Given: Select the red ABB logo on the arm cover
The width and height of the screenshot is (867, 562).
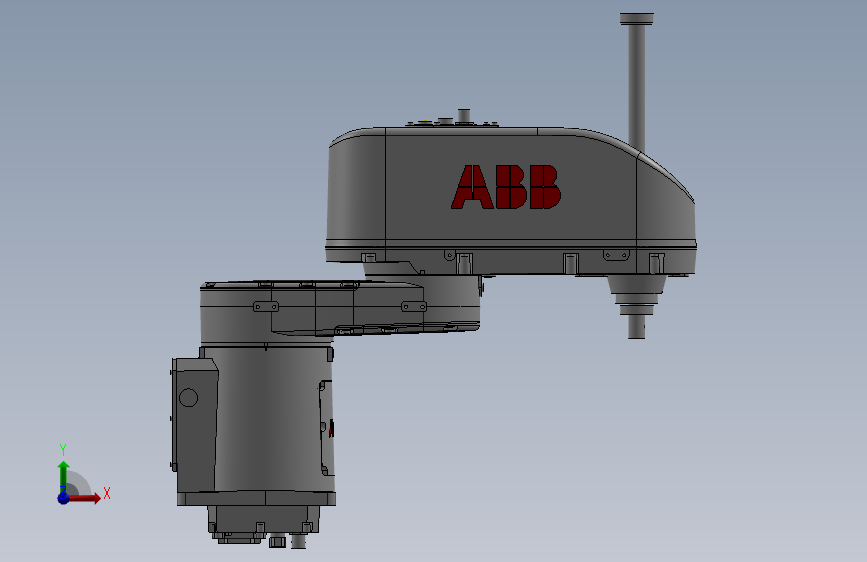Looking at the screenshot, I should click(x=506, y=187).
